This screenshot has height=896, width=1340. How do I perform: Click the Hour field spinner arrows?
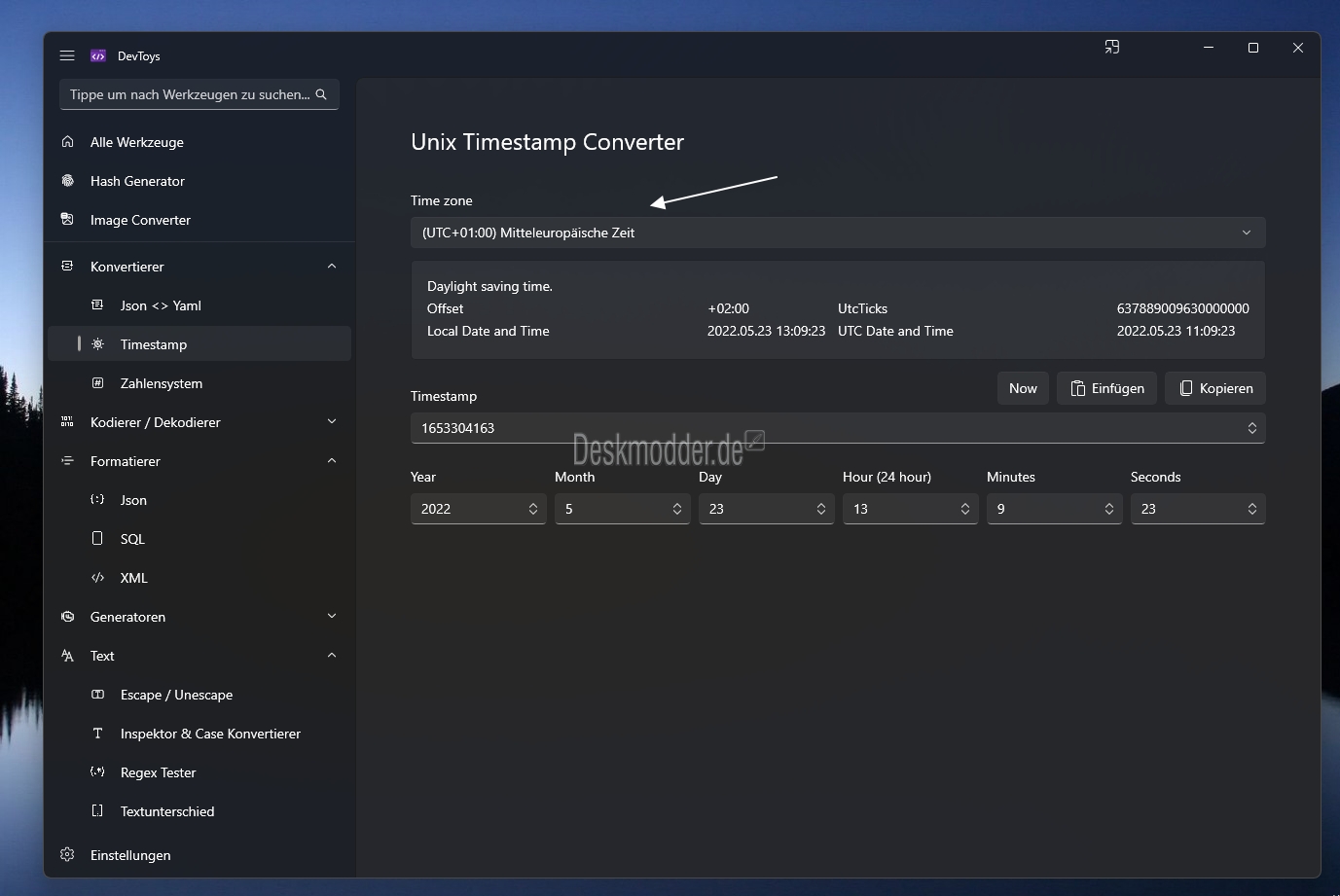click(x=965, y=509)
